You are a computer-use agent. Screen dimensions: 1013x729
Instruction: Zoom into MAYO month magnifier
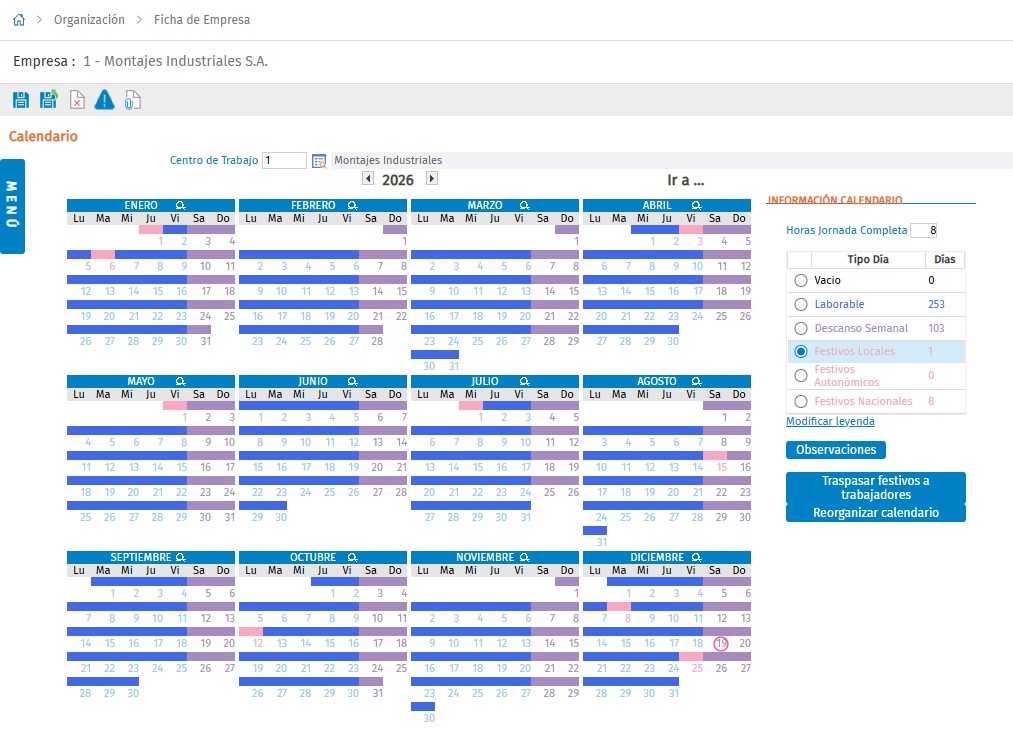click(x=180, y=381)
